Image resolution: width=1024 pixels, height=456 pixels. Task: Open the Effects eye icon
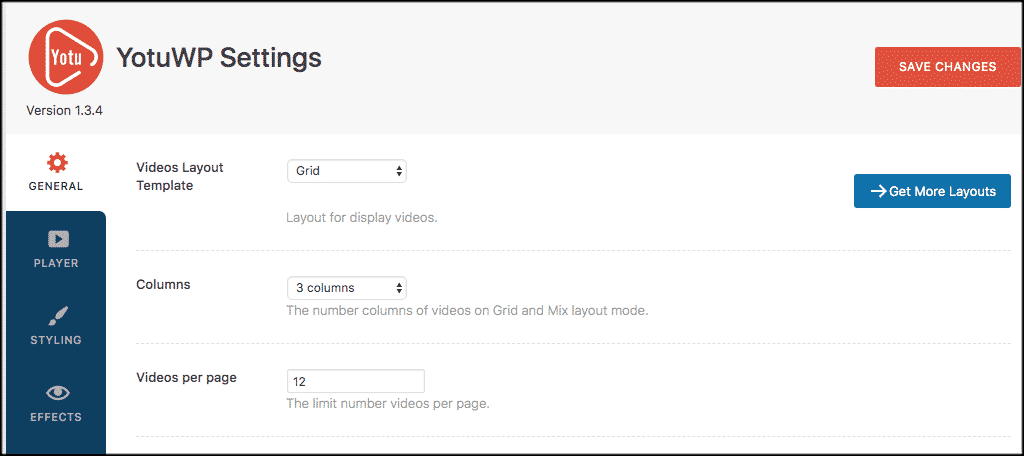57,393
